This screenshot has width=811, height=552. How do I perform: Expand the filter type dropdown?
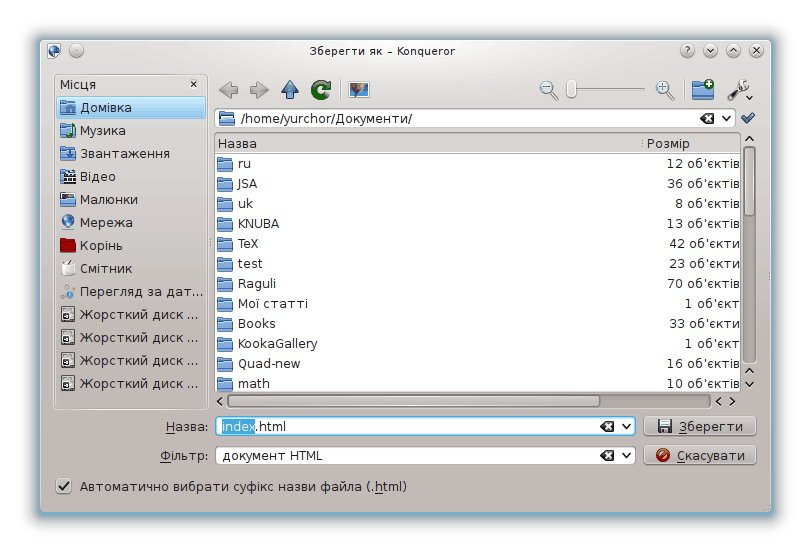pos(627,456)
